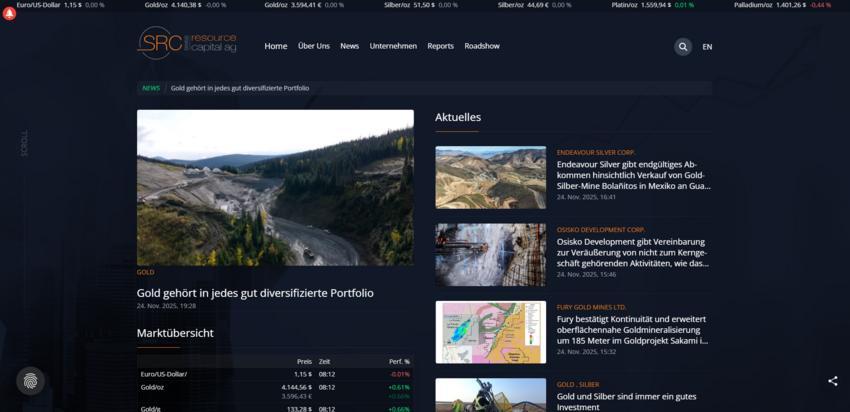The height and width of the screenshot is (412, 850).
Task: Open the search magnifier icon
Action: click(x=683, y=47)
